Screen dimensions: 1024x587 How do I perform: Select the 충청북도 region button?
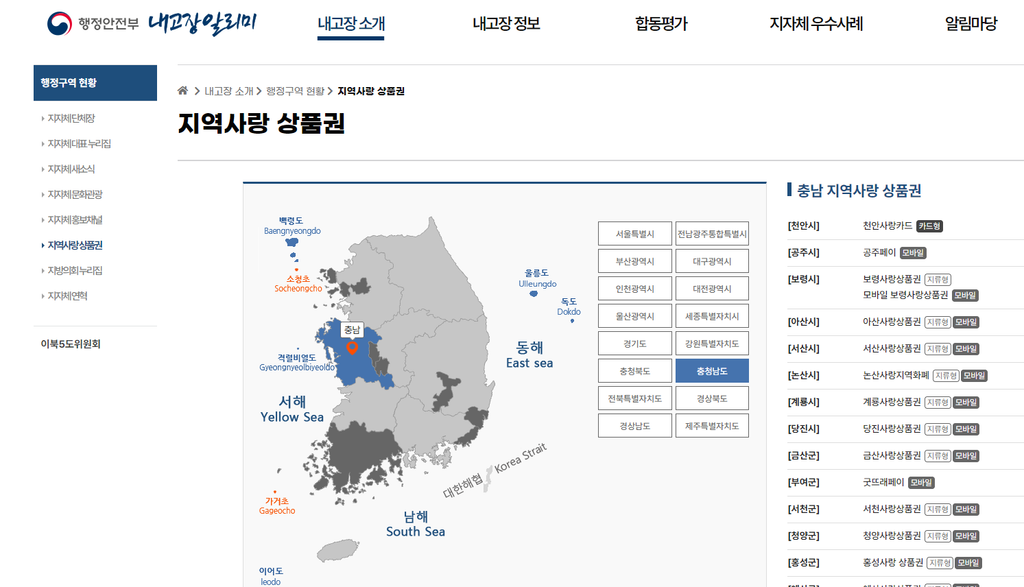635,371
